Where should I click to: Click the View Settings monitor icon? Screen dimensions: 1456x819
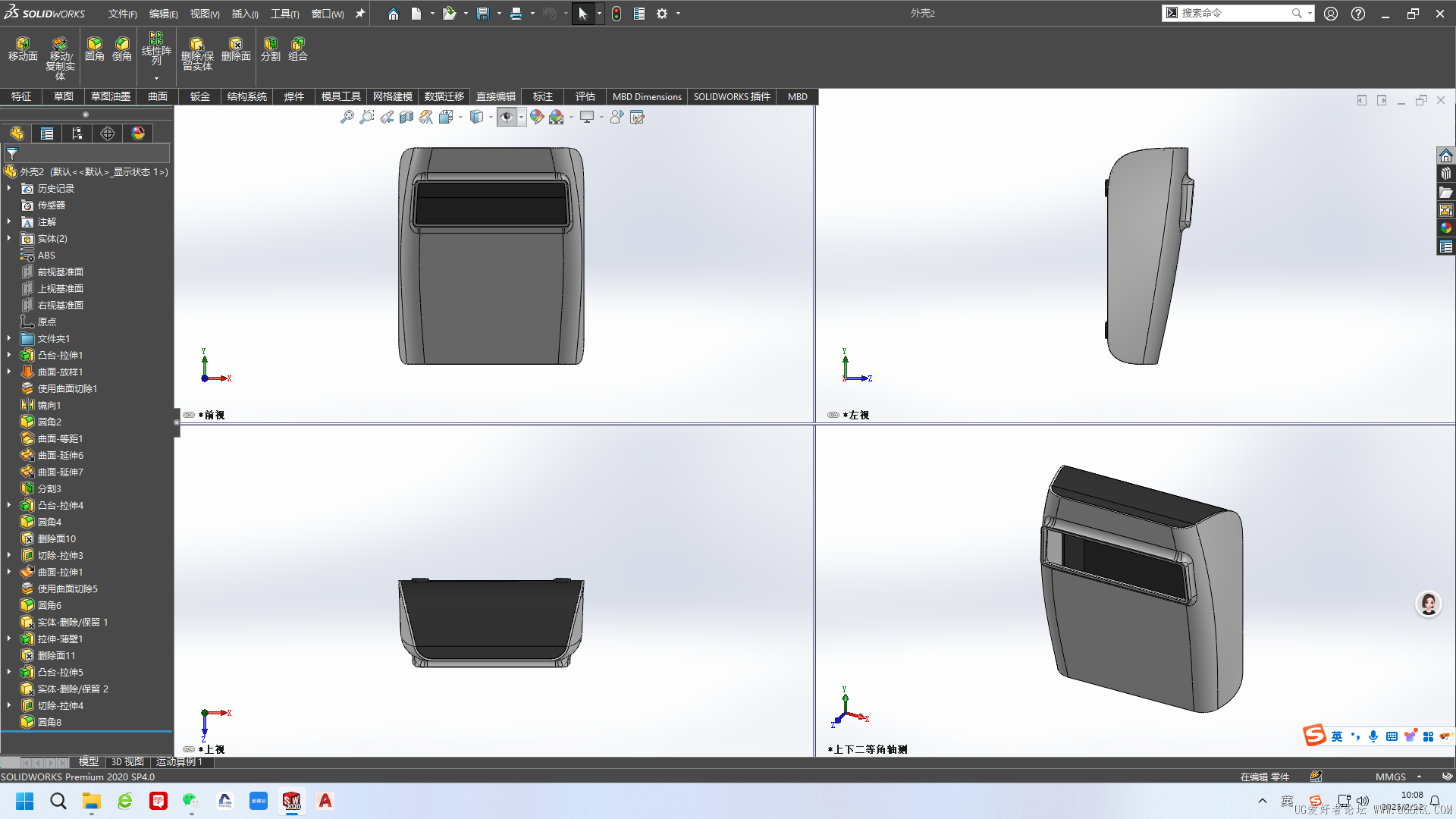[587, 117]
